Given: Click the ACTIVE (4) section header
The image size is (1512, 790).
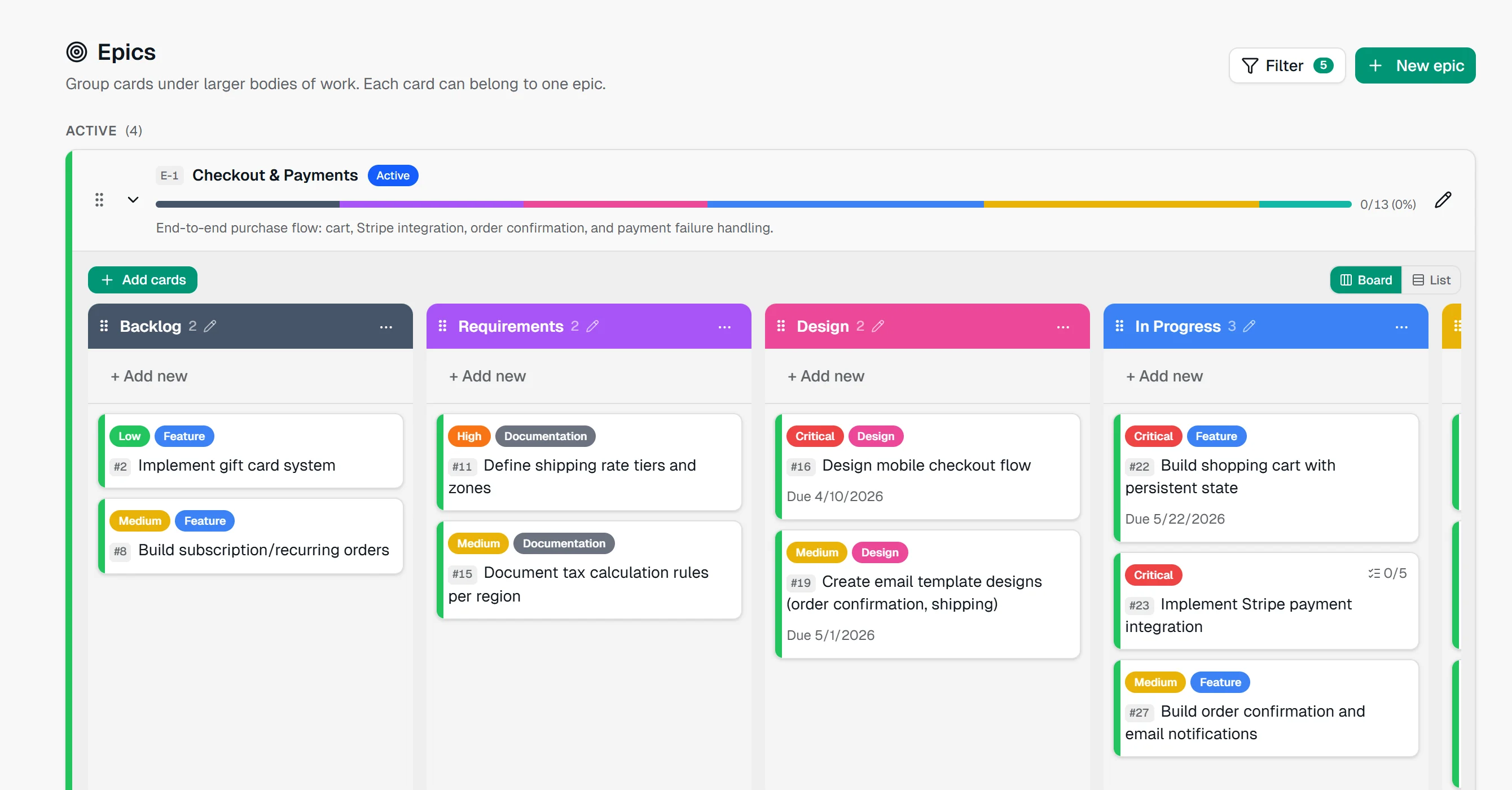Looking at the screenshot, I should [104, 130].
